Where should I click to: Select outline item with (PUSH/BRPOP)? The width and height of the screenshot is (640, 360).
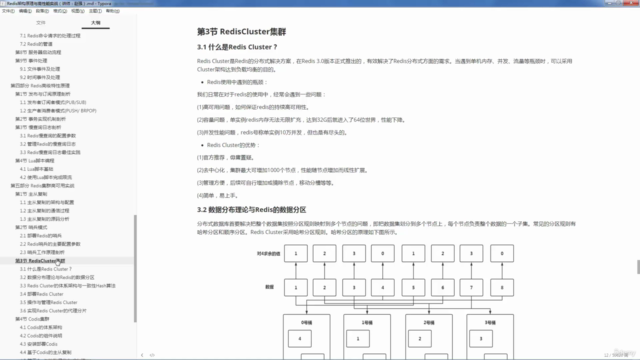tap(58, 111)
